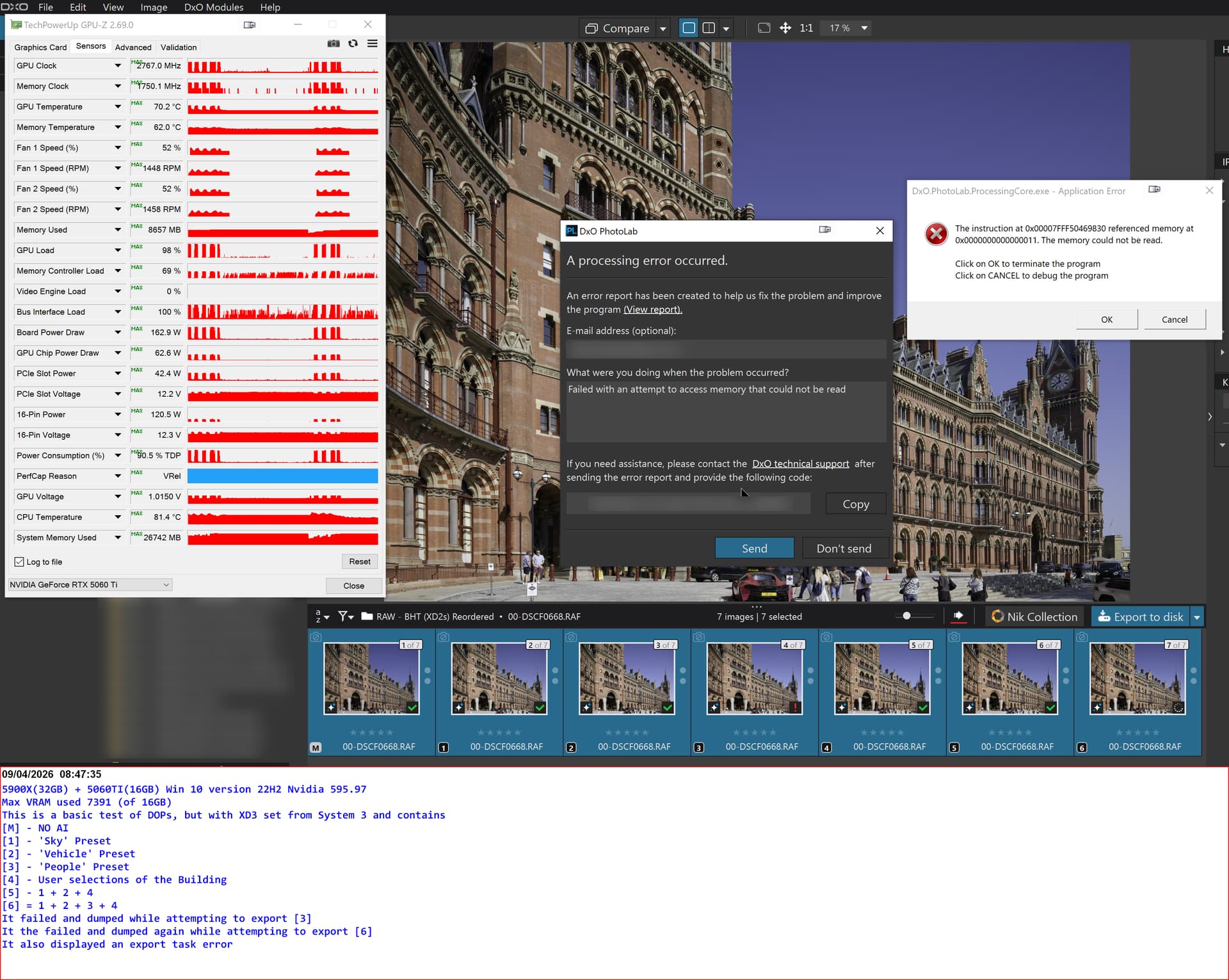
Task: Open the DxO Modules menu
Action: pos(214,7)
